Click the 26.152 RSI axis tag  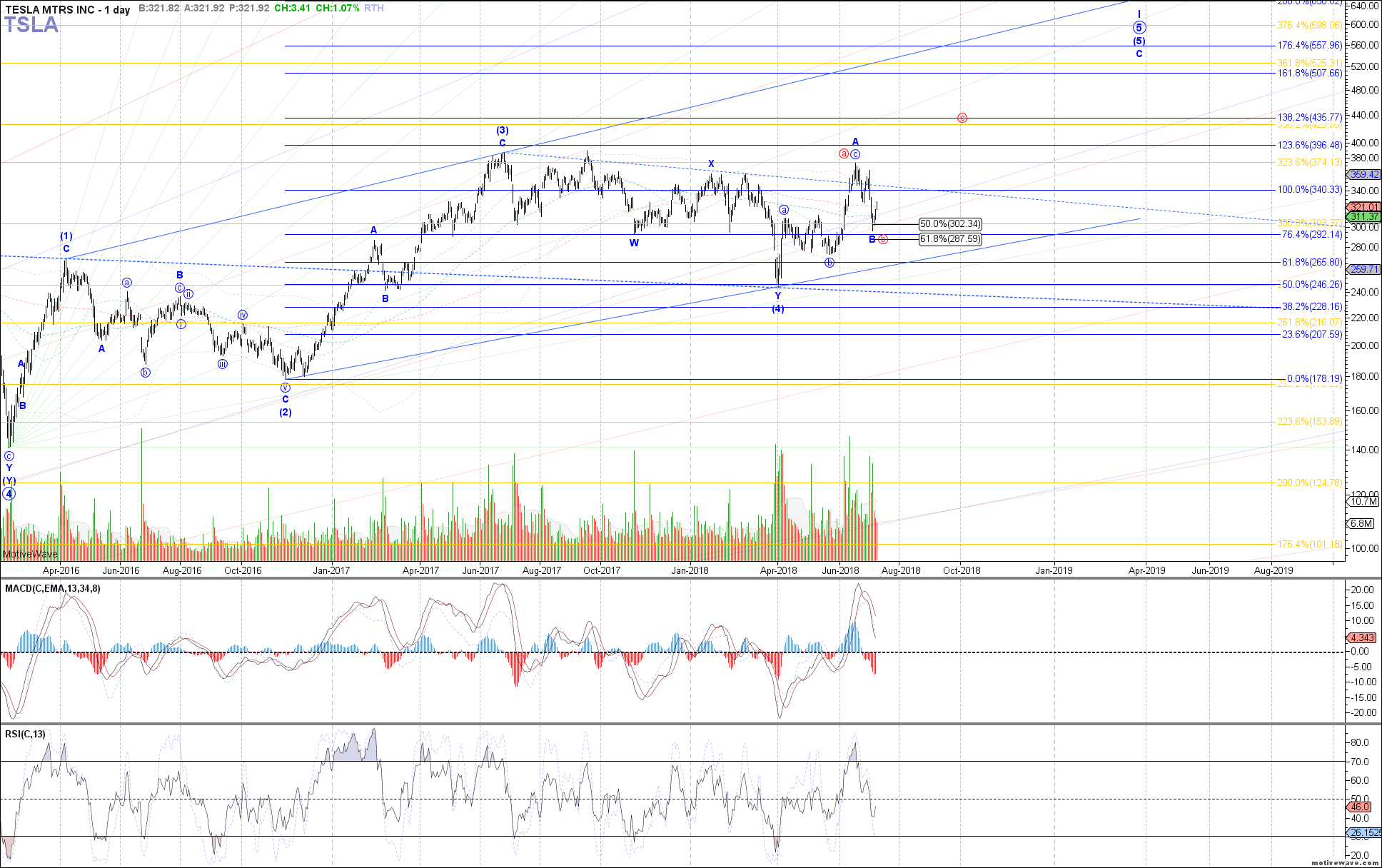(x=1364, y=833)
